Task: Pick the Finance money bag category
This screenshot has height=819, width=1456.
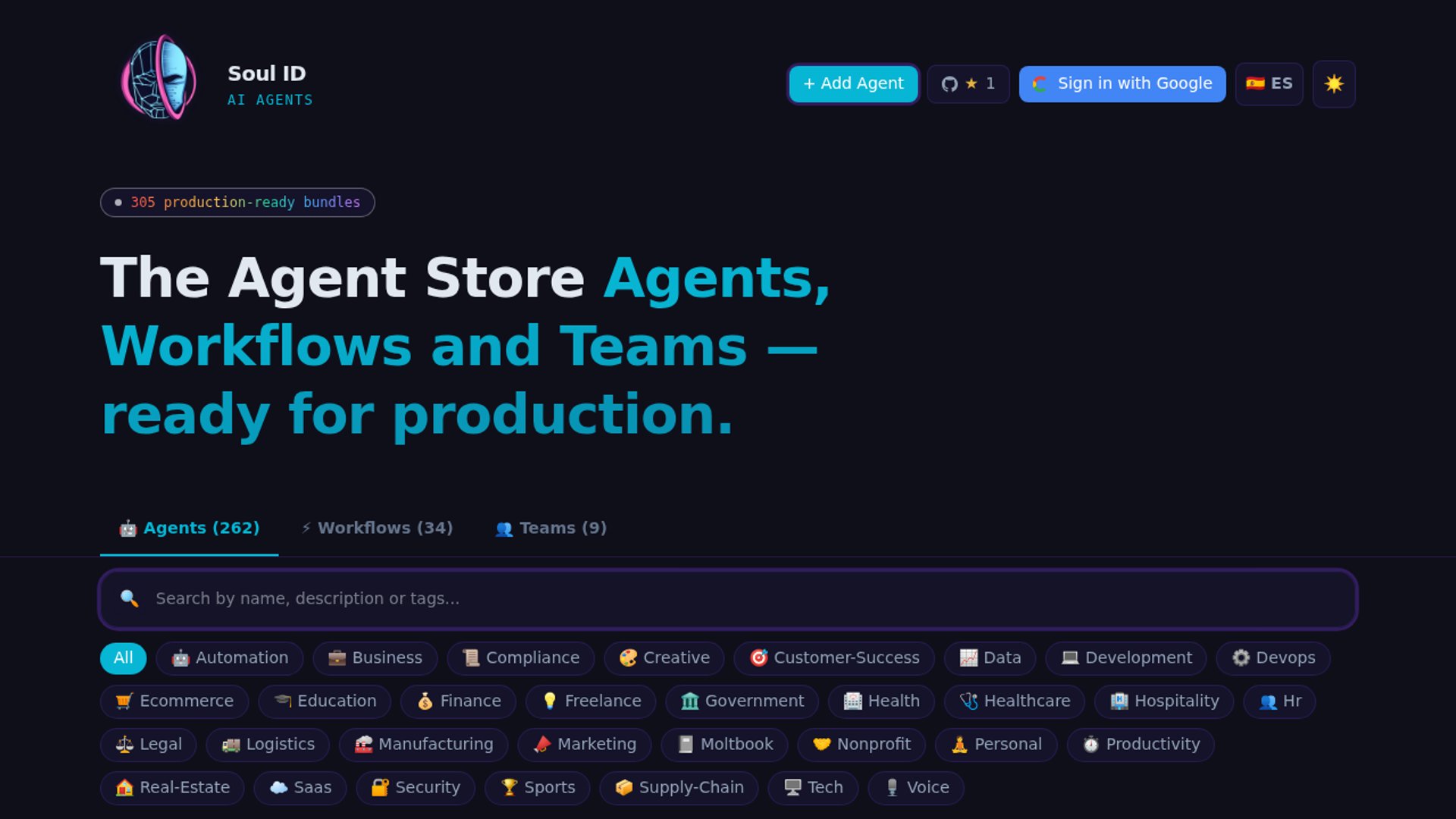Action: (x=458, y=701)
